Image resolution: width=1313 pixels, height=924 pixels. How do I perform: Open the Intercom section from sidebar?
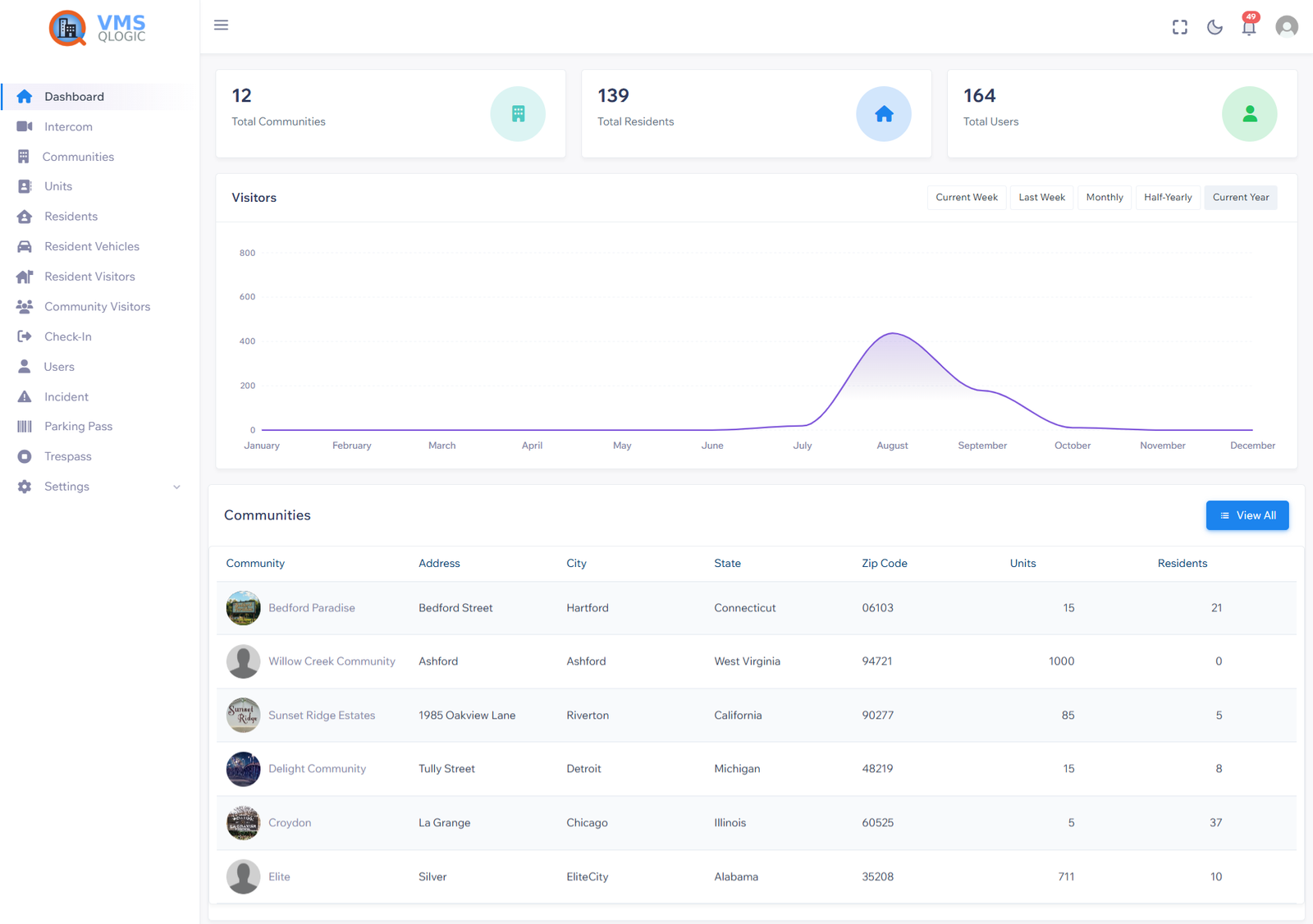pyautogui.click(x=70, y=126)
